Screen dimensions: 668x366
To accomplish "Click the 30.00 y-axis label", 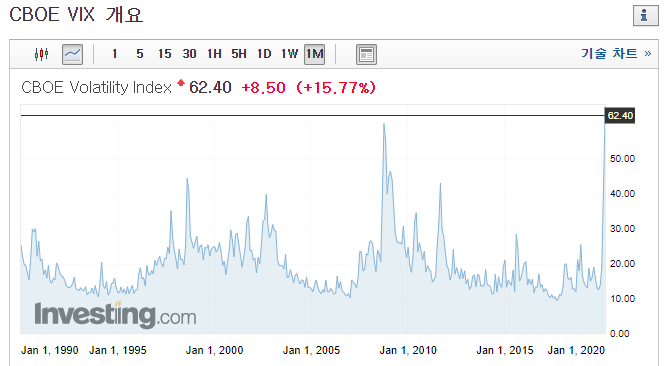I will (622, 229).
